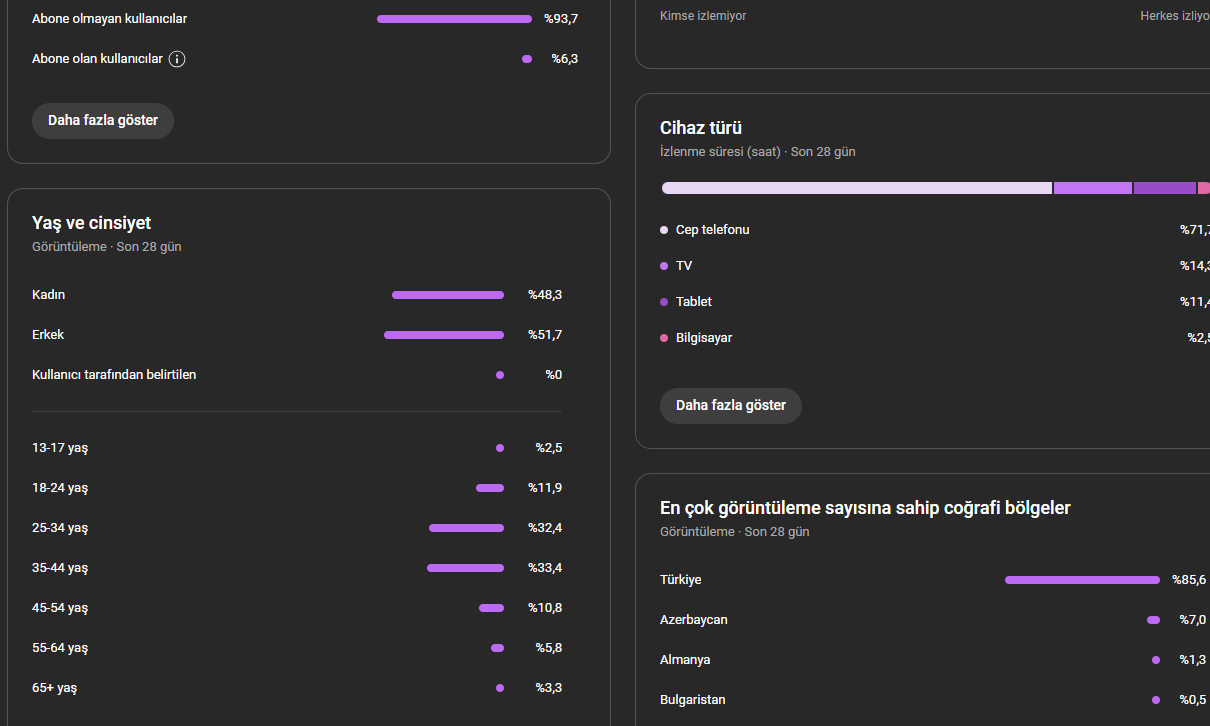Click the %5,8 value
The height and width of the screenshot is (726, 1210).
548,648
